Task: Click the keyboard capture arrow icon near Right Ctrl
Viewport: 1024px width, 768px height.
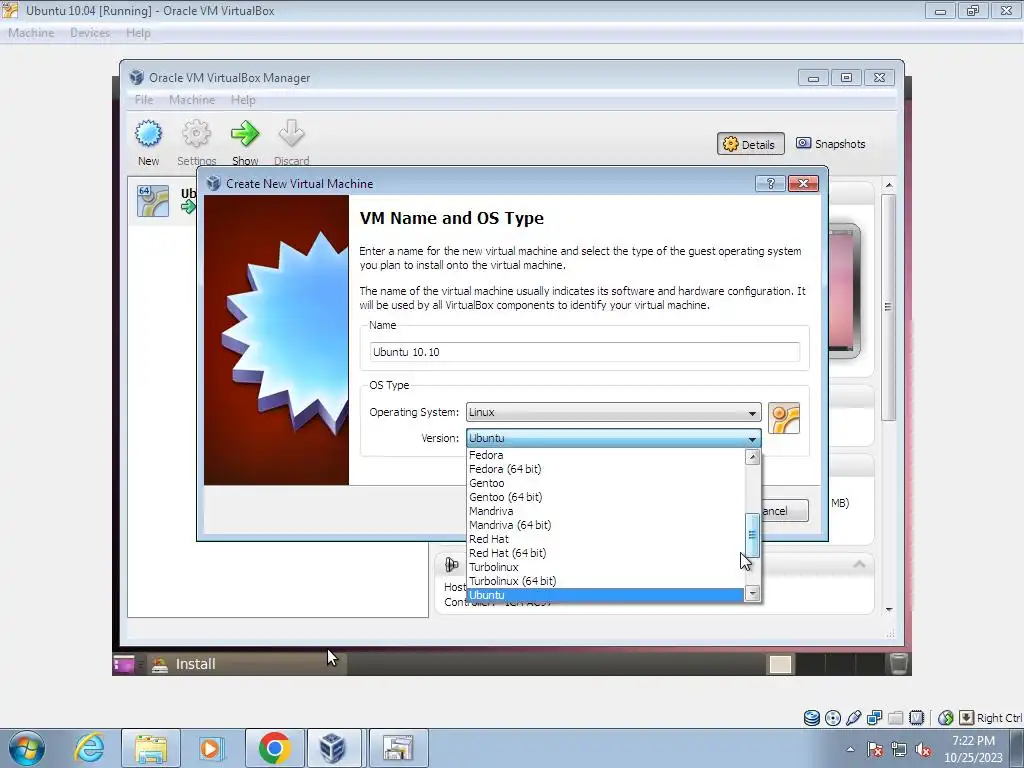Action: click(966, 718)
